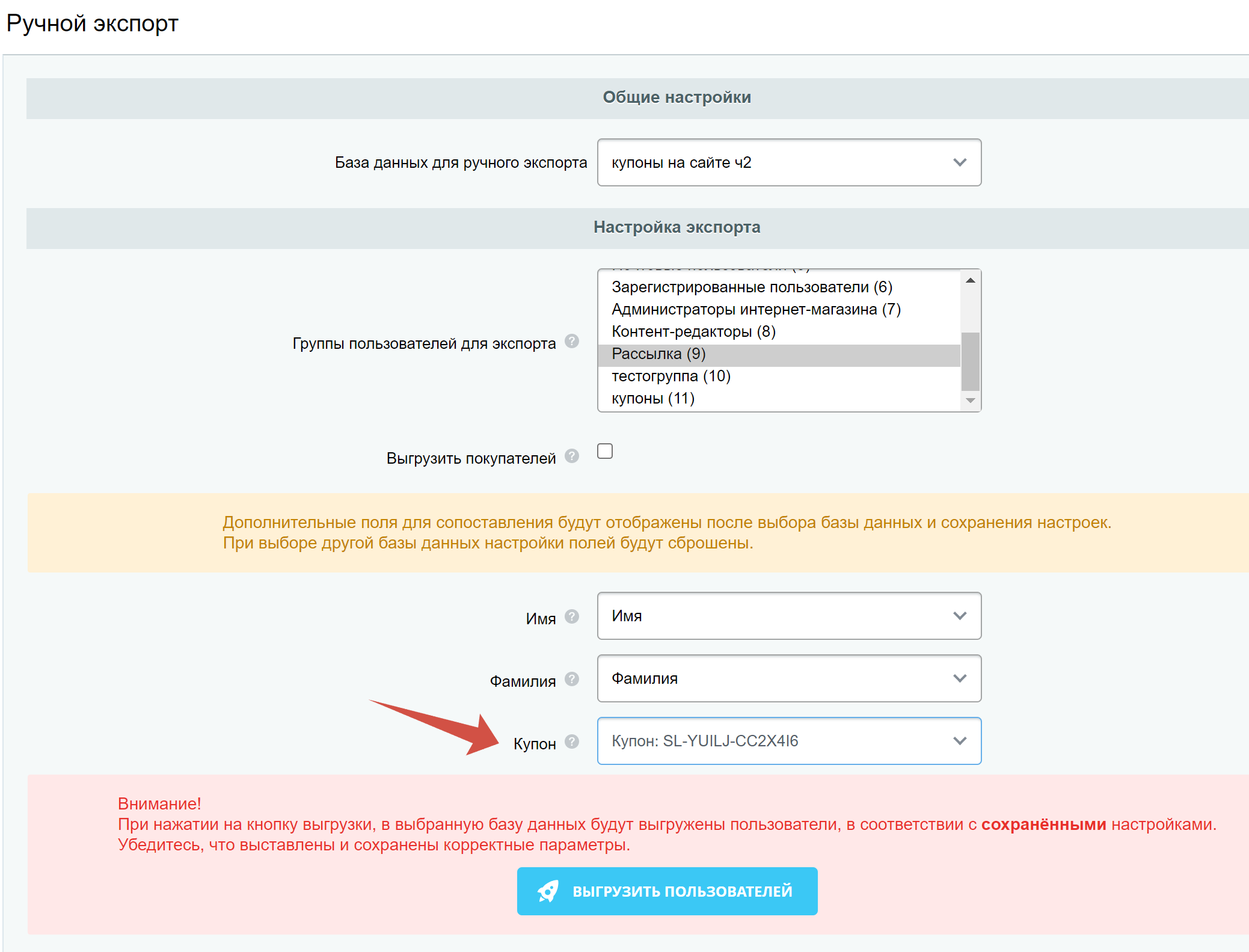Viewport: 1249px width, 952px height.
Task: Choose 'купоны (11)' user group
Action: click(653, 399)
